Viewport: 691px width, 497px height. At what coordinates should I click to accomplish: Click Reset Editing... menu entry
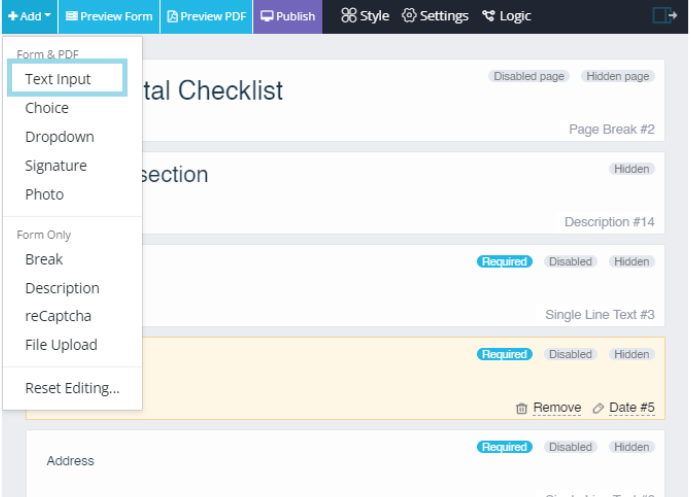click(72, 388)
